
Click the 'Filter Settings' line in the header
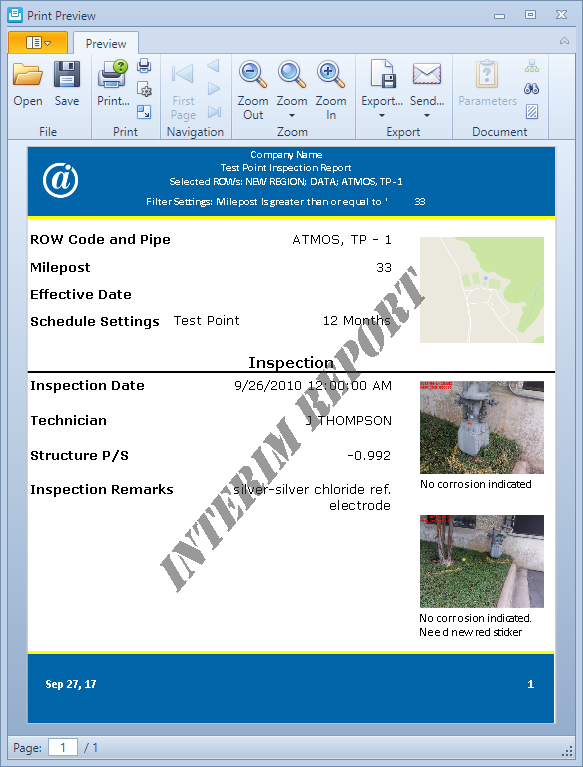286,202
